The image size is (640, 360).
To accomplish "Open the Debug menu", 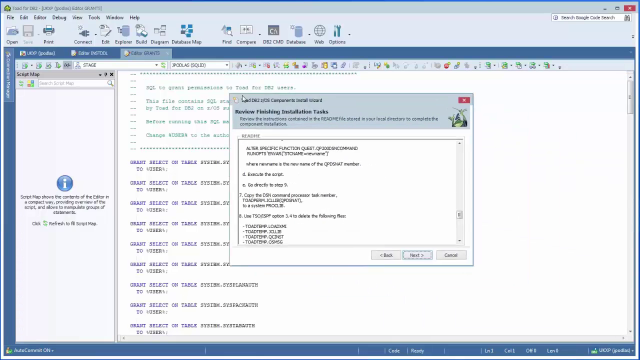I will pyautogui.click(x=59, y=18).
